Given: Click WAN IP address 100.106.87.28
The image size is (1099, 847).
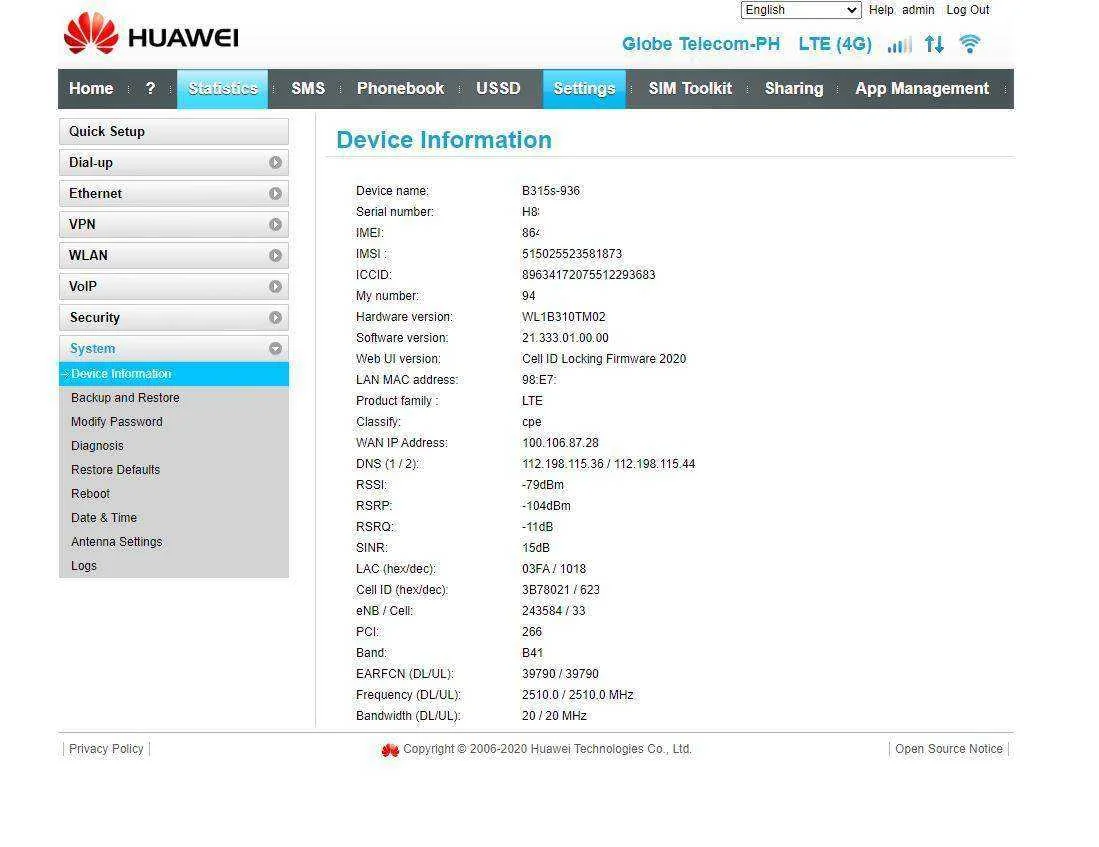Looking at the screenshot, I should coord(561,443).
